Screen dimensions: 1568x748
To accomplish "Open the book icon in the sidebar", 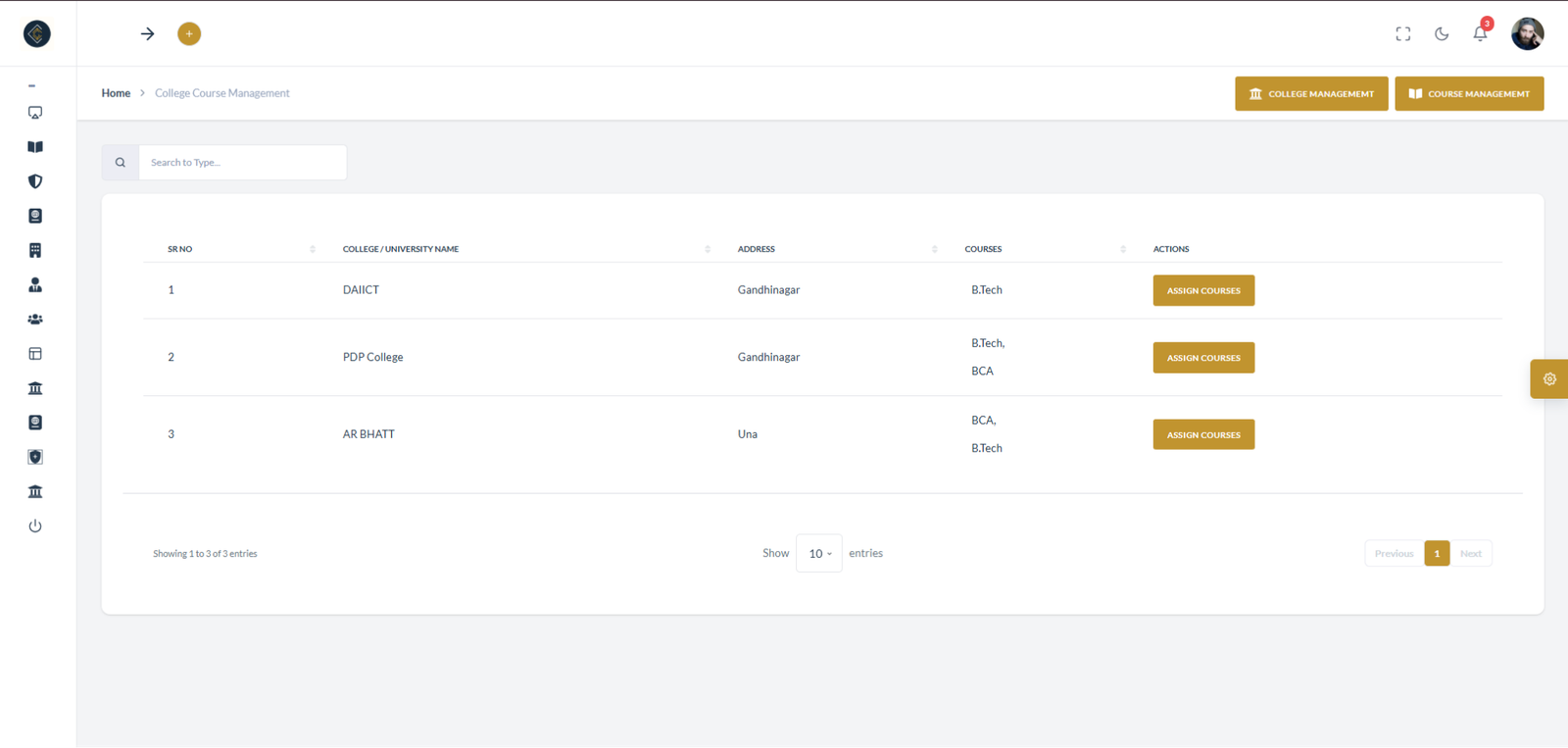I will (x=35, y=147).
